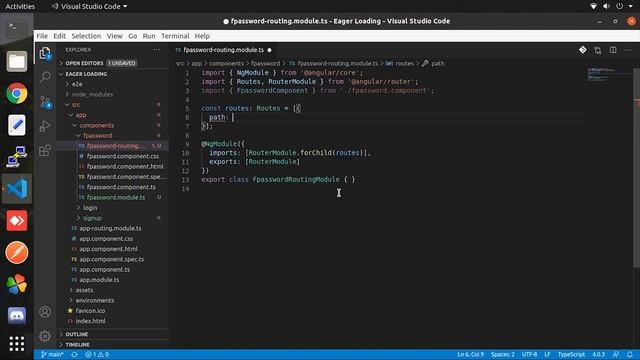The image size is (640, 360).
Task: Open the View menu
Action: click(115, 36)
